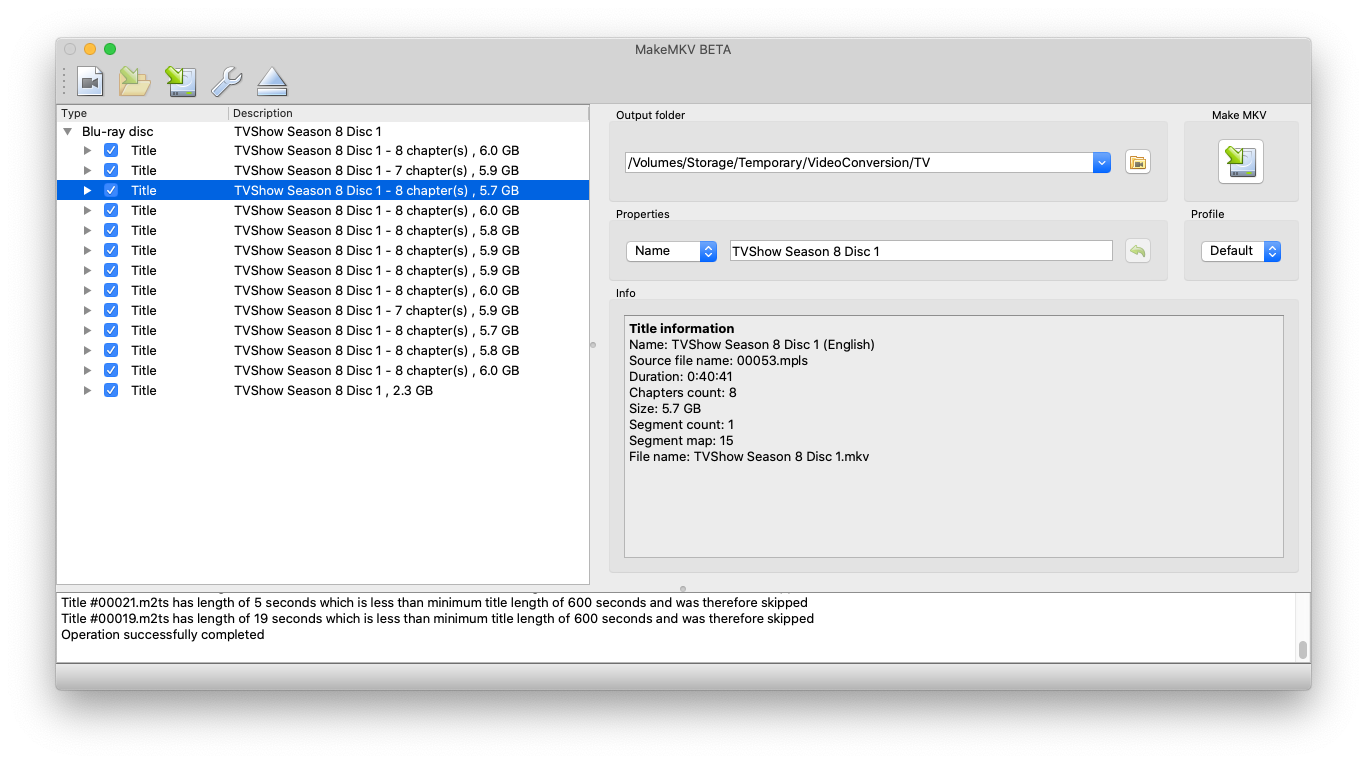Expand the highlighted 5.7 GB title row
This screenshot has height=764, width=1367.
click(87, 190)
